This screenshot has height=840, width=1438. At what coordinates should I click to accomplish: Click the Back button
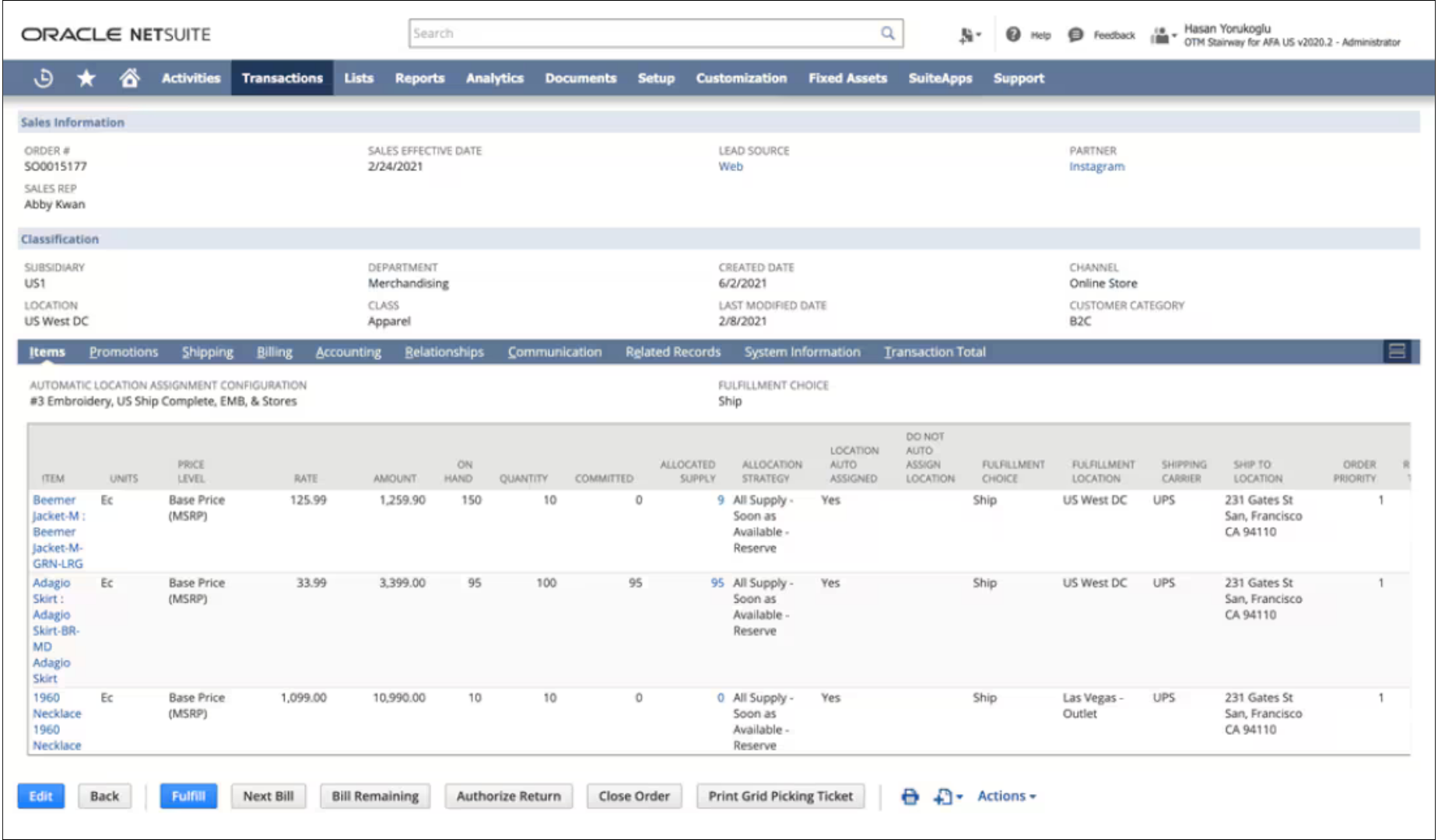104,796
